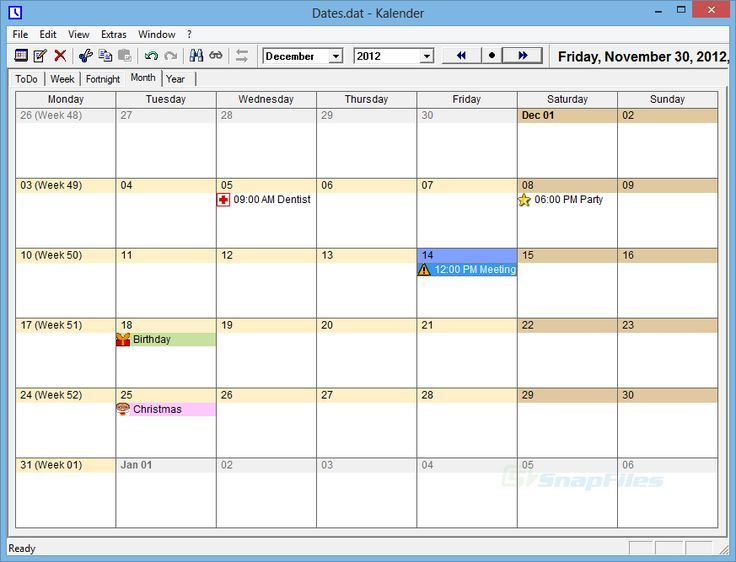Click the new appointment calendar icon
Screen dimensions: 736x562
coord(21,56)
